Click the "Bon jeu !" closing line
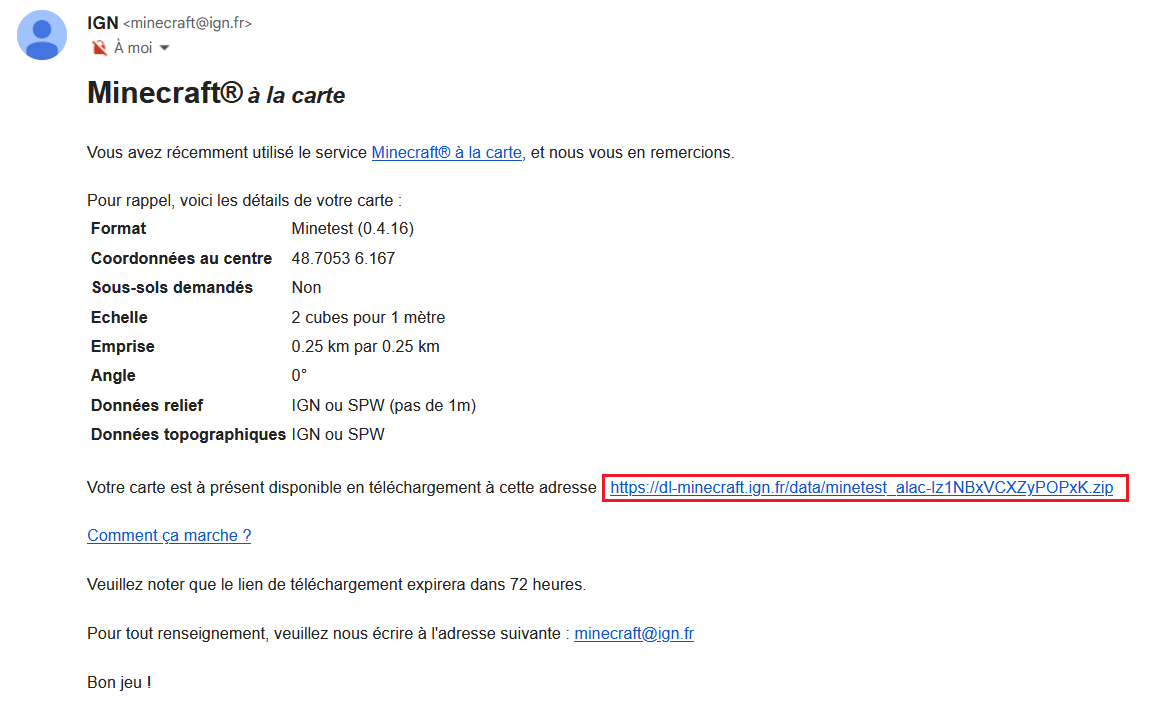Screen dimensions: 1155x723 coord(119,683)
